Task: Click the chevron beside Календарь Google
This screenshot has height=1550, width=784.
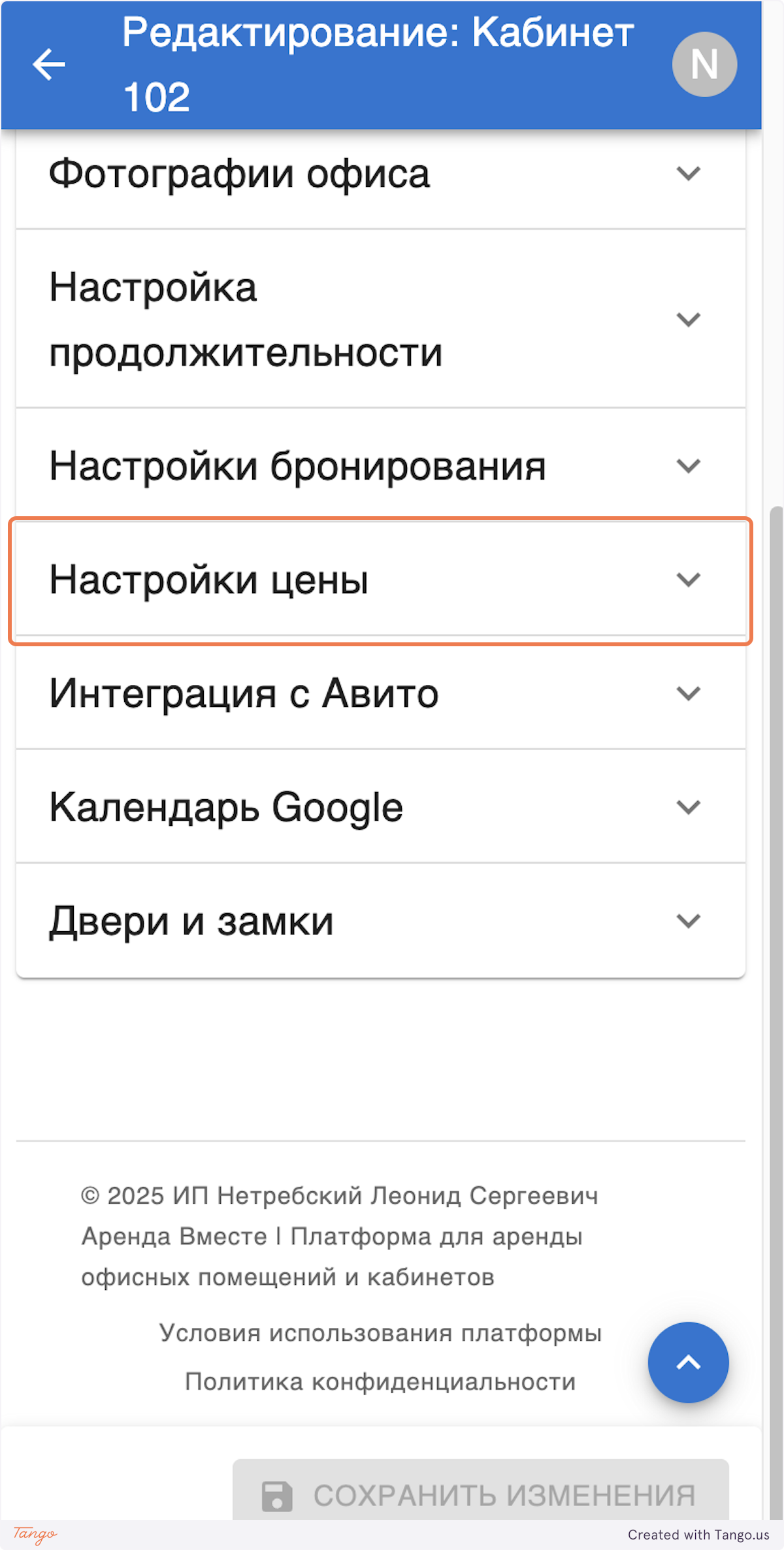Action: coord(687,807)
